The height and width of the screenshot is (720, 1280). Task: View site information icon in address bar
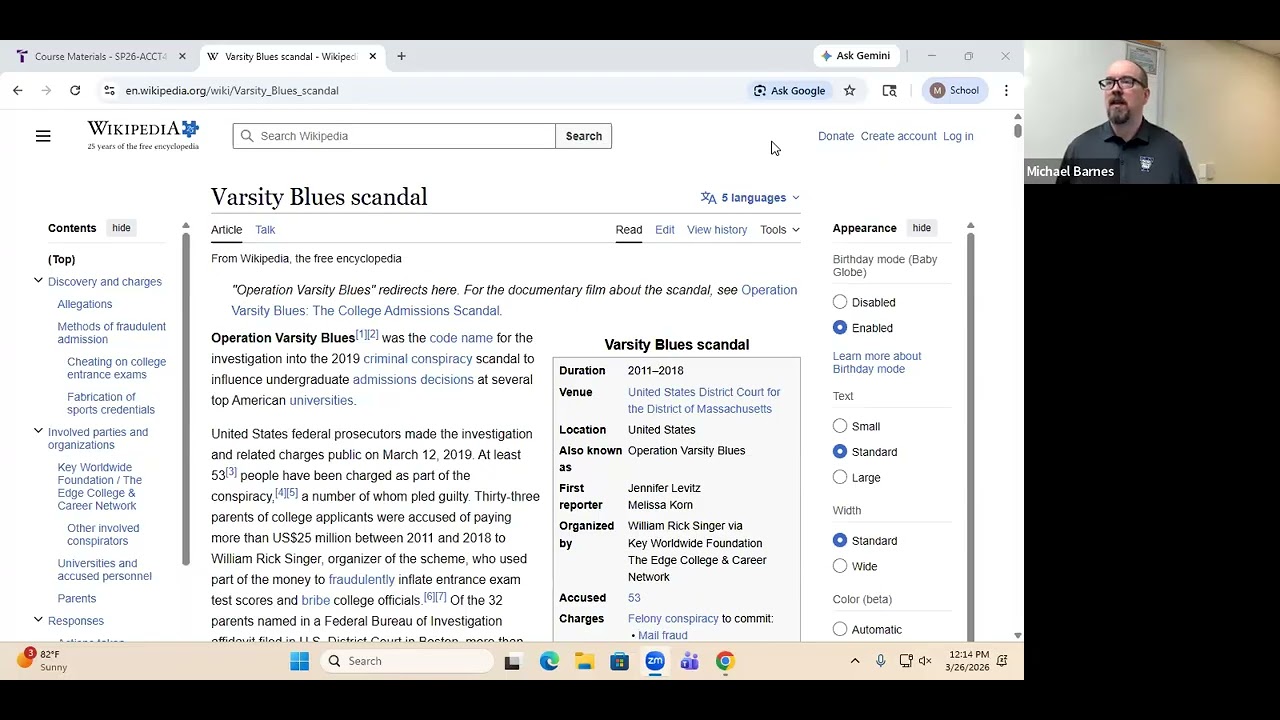(x=109, y=90)
